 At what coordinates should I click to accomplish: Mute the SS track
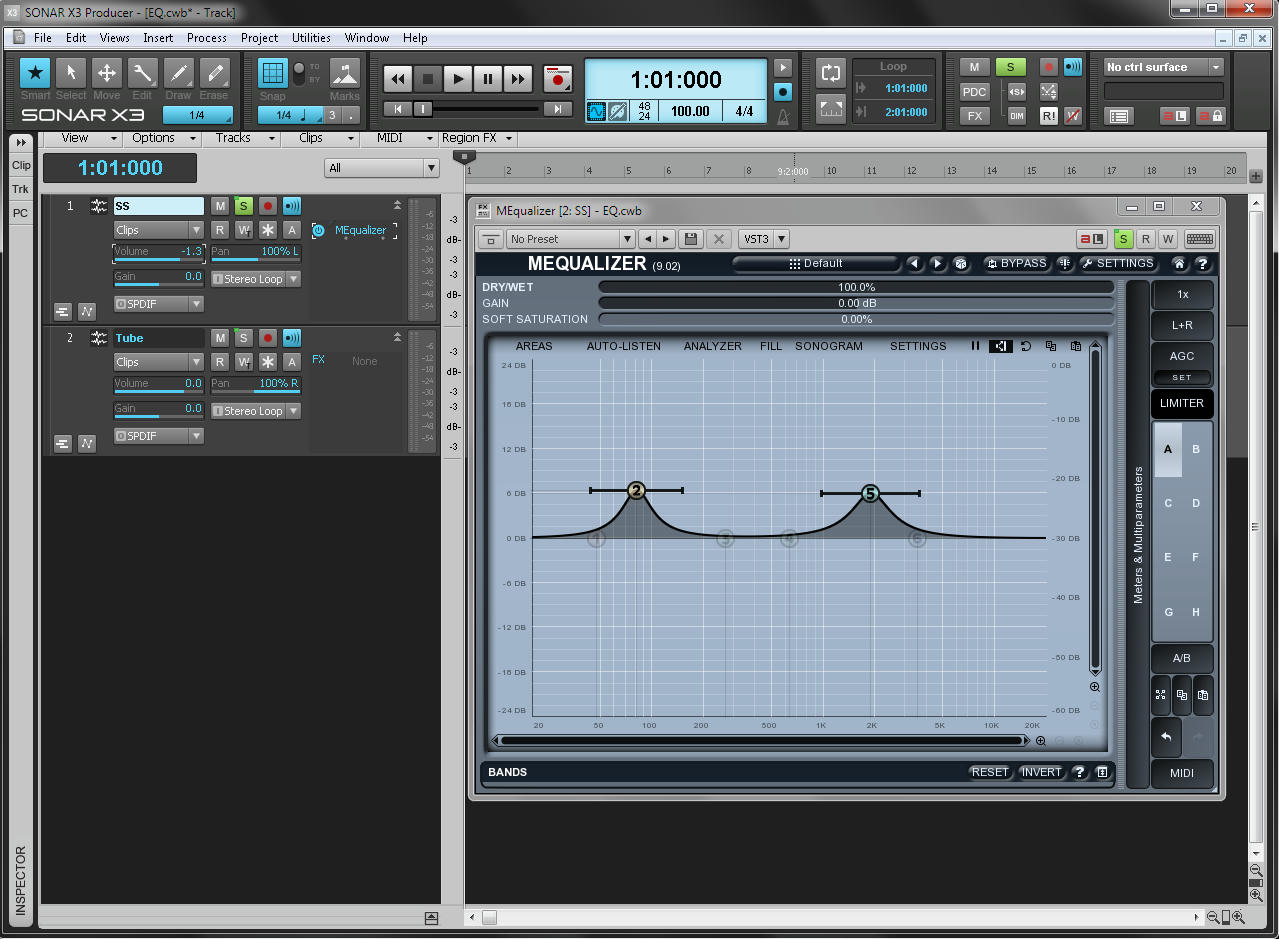click(x=220, y=206)
